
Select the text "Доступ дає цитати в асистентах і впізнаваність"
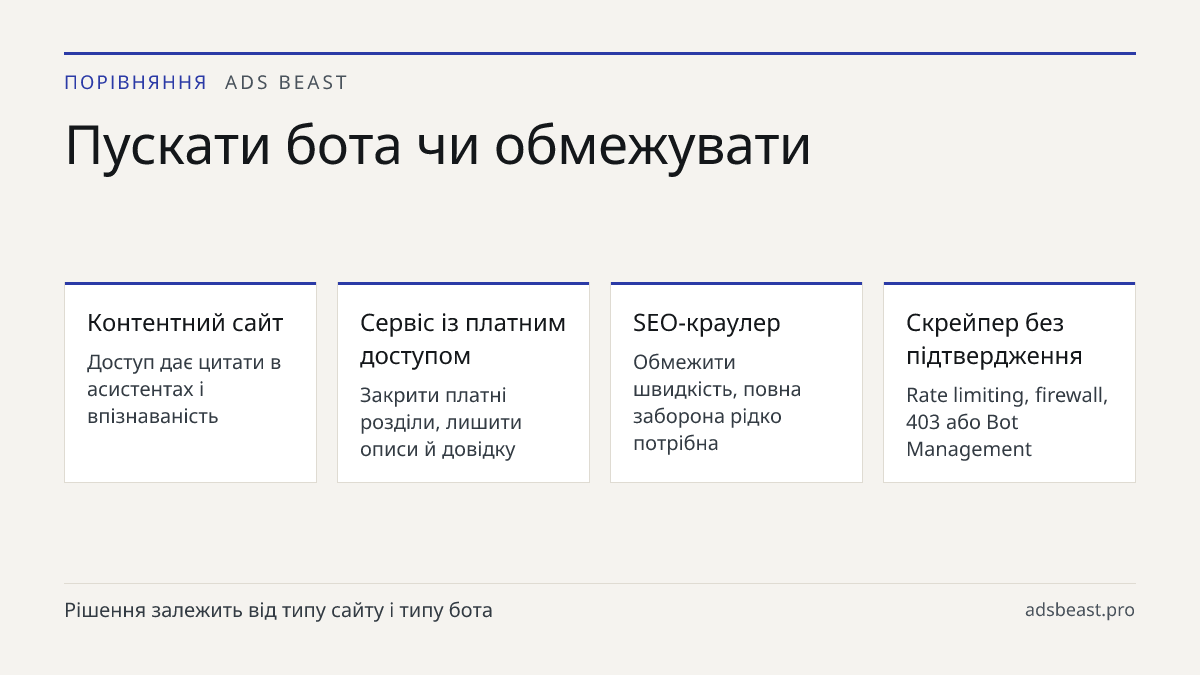[184, 389]
